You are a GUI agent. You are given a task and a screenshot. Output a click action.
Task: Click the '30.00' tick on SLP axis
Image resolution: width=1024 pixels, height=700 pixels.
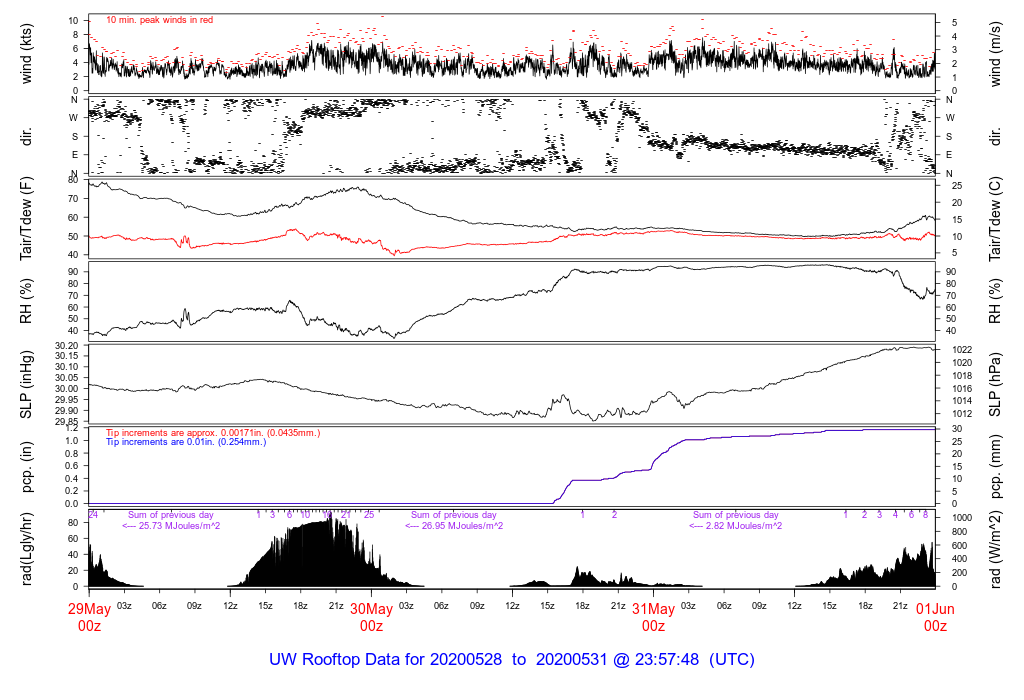coord(67,389)
